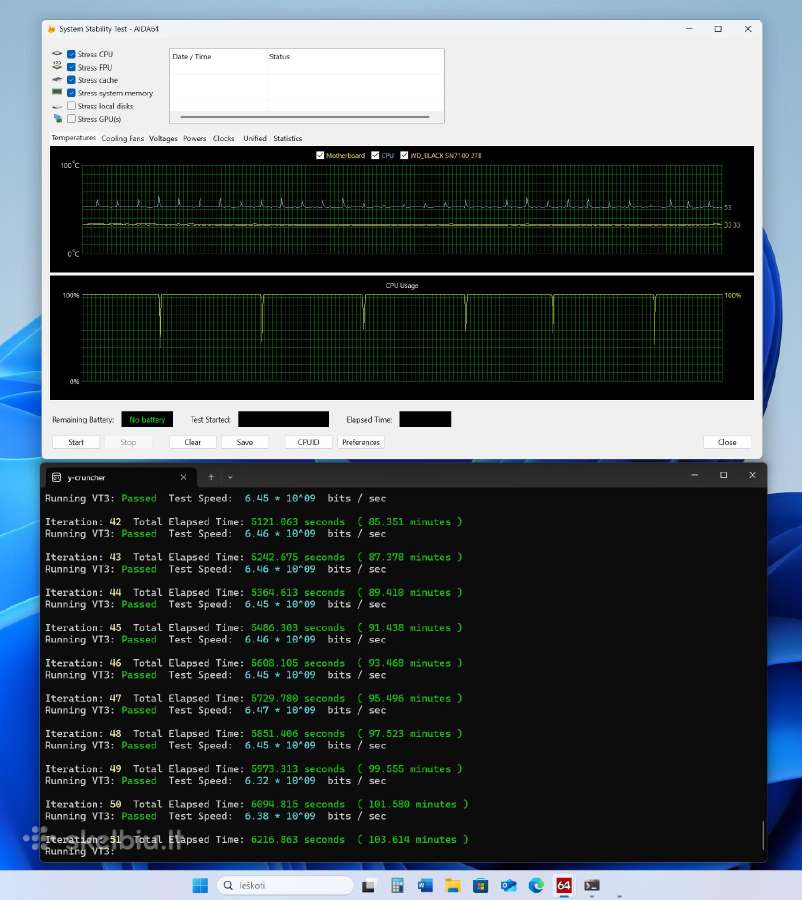The width and height of the screenshot is (802, 900).
Task: Switch to the Unified tab
Action: click(255, 138)
